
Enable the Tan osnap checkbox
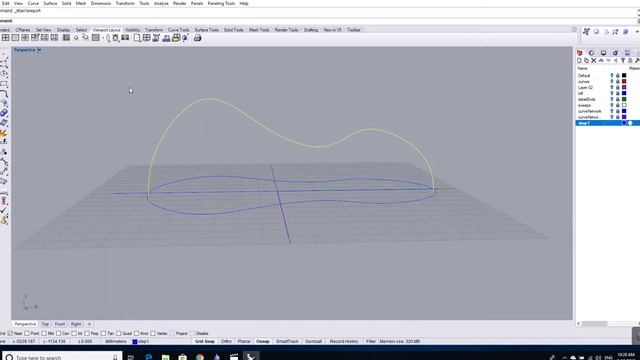(x=103, y=333)
